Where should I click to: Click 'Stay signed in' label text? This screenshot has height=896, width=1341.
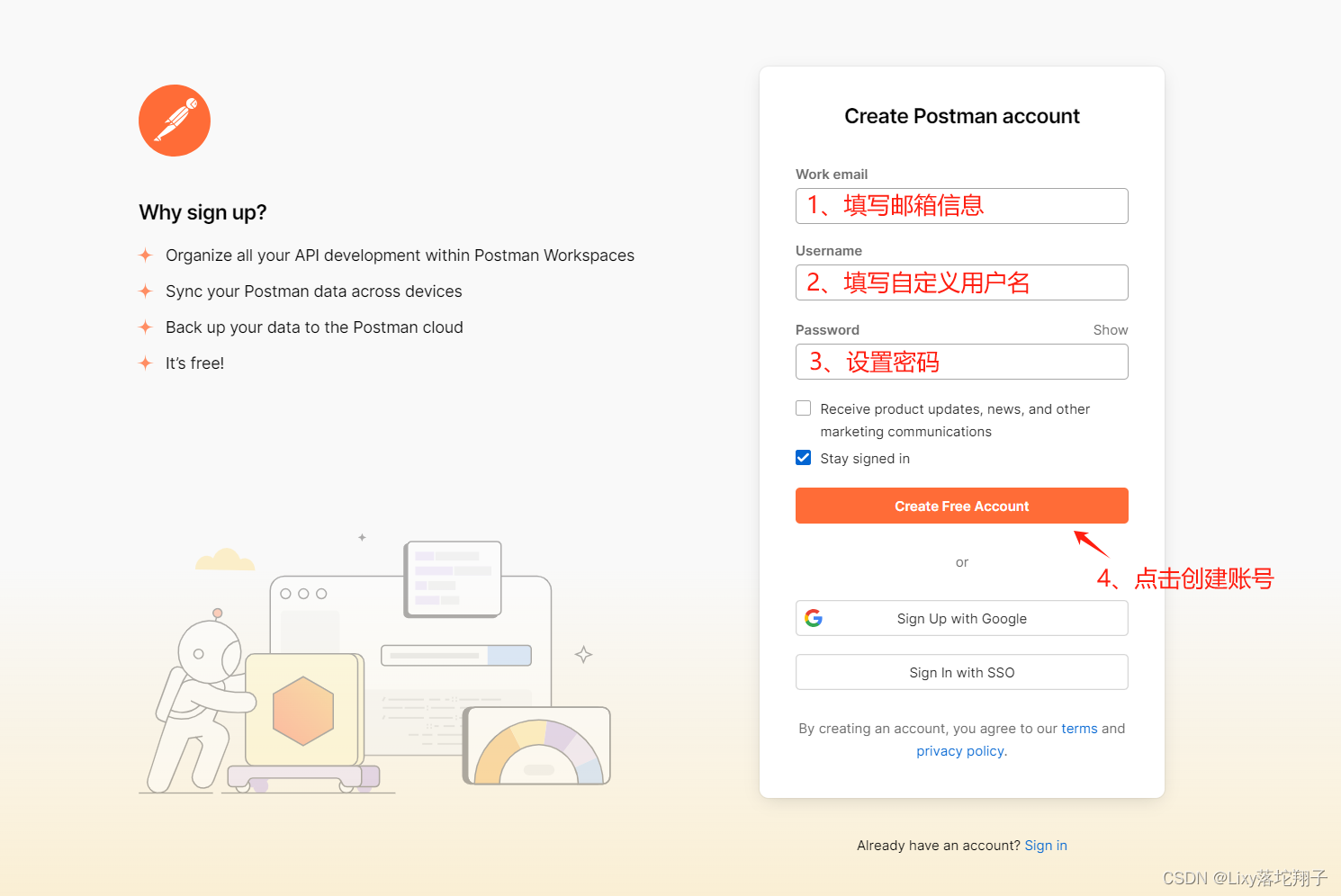[x=865, y=459]
